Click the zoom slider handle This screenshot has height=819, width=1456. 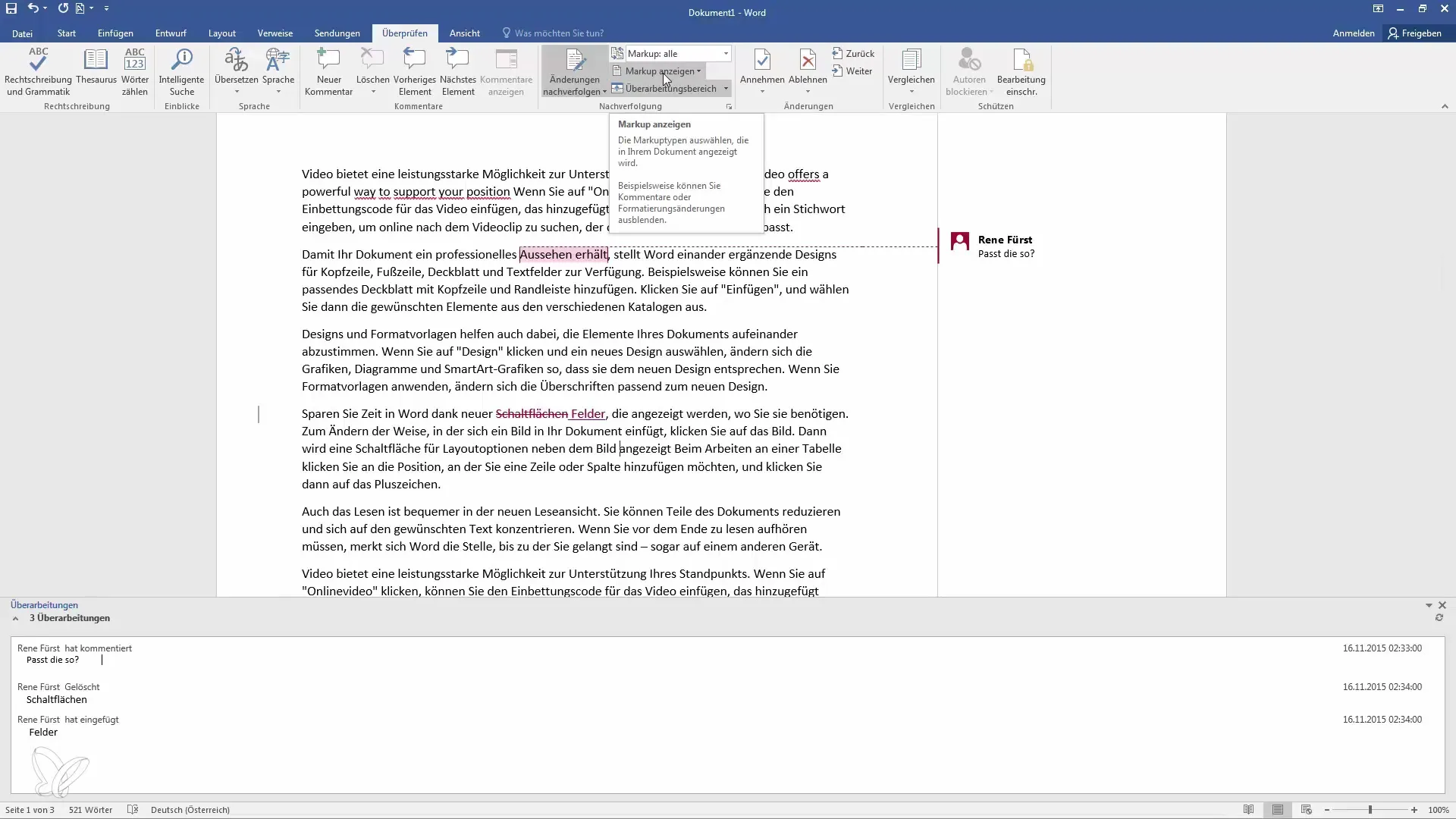[1370, 810]
